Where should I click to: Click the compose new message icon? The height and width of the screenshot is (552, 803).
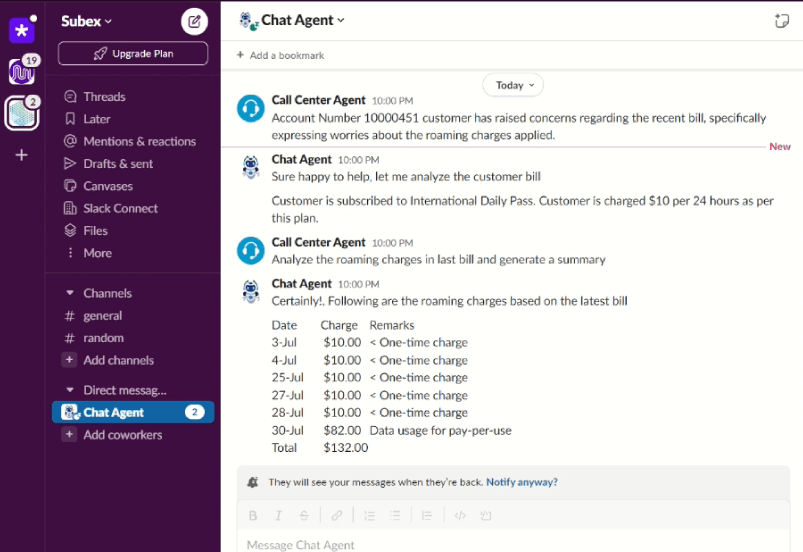tap(194, 21)
